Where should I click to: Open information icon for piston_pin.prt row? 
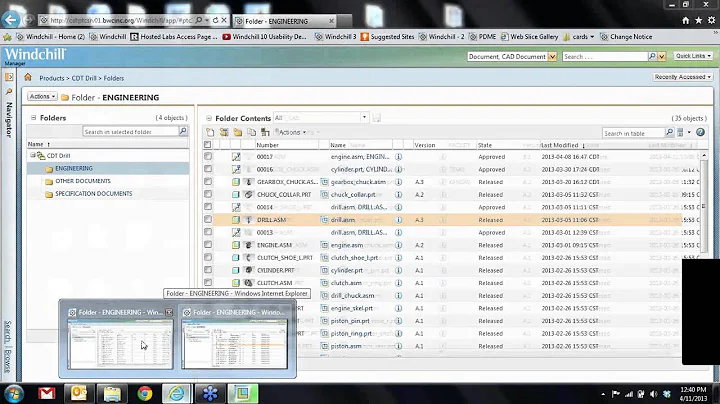click(x=399, y=321)
